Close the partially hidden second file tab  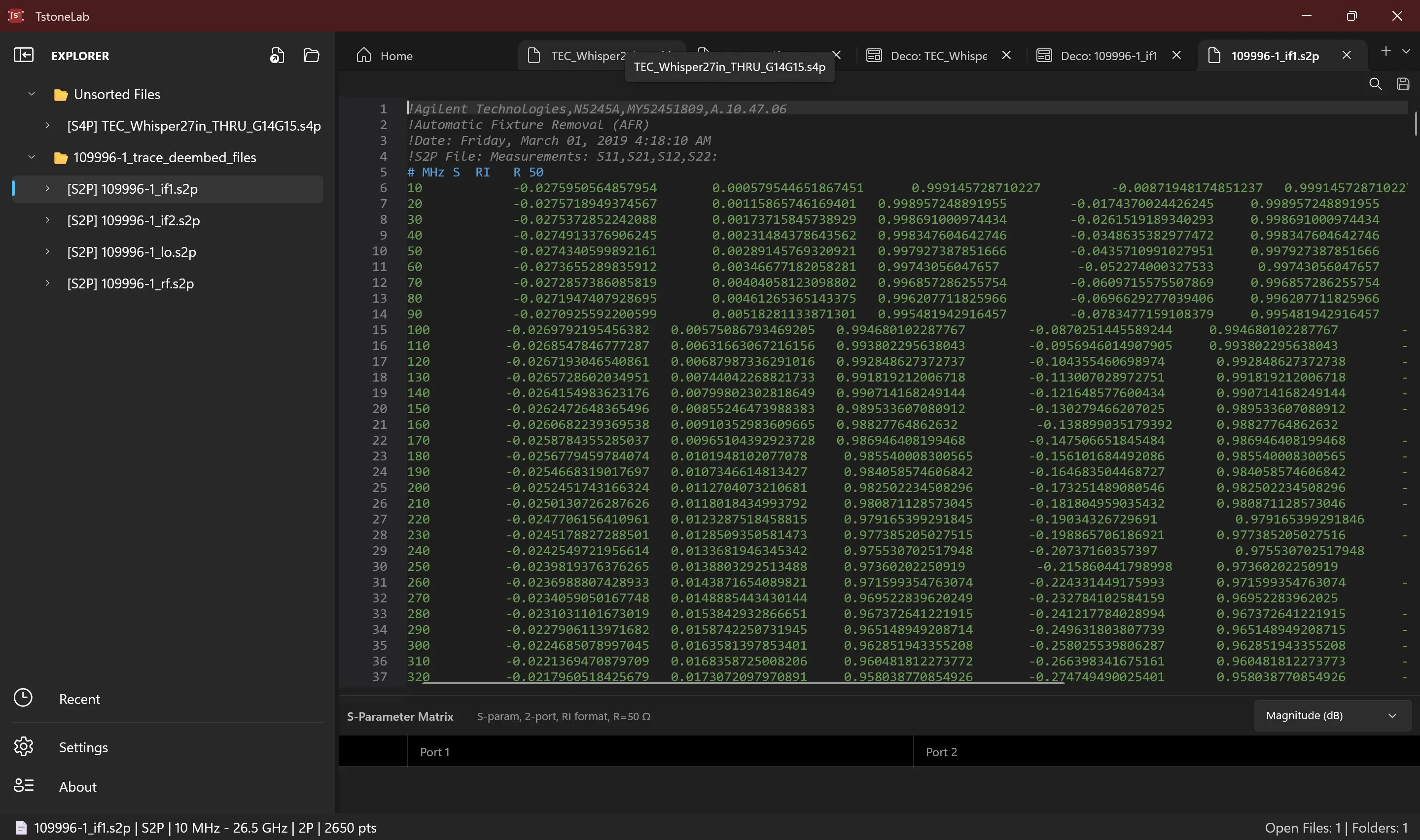point(837,55)
